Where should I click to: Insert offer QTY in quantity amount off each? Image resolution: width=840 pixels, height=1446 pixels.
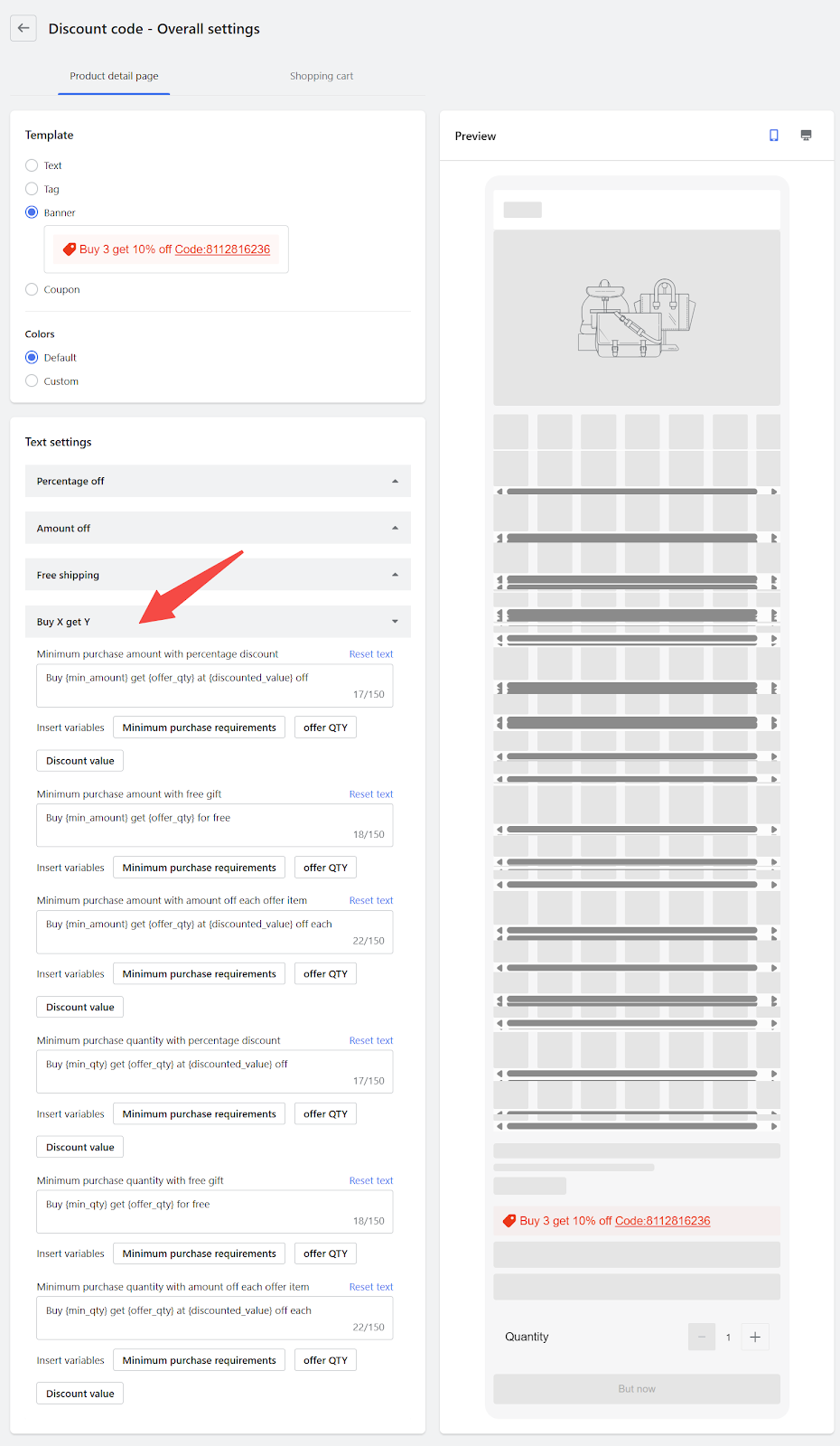[x=325, y=1360]
